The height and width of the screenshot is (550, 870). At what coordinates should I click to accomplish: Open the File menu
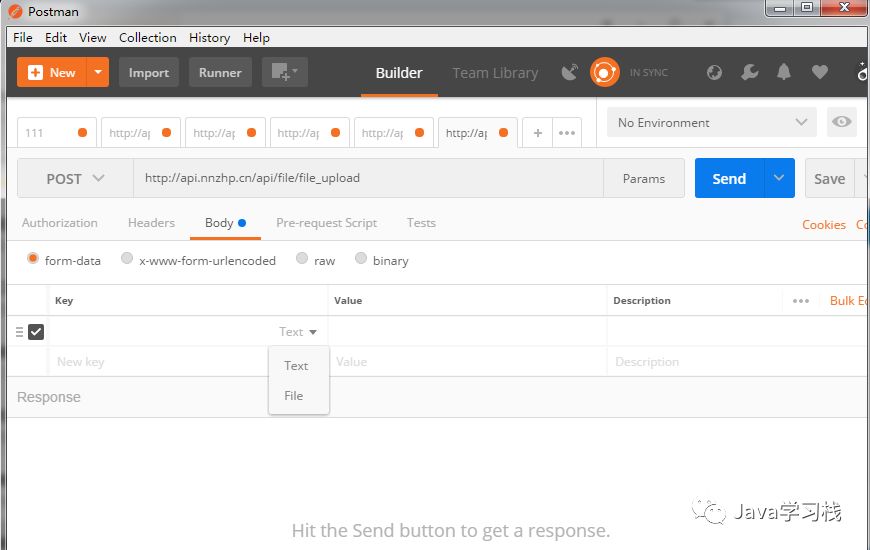coord(23,38)
